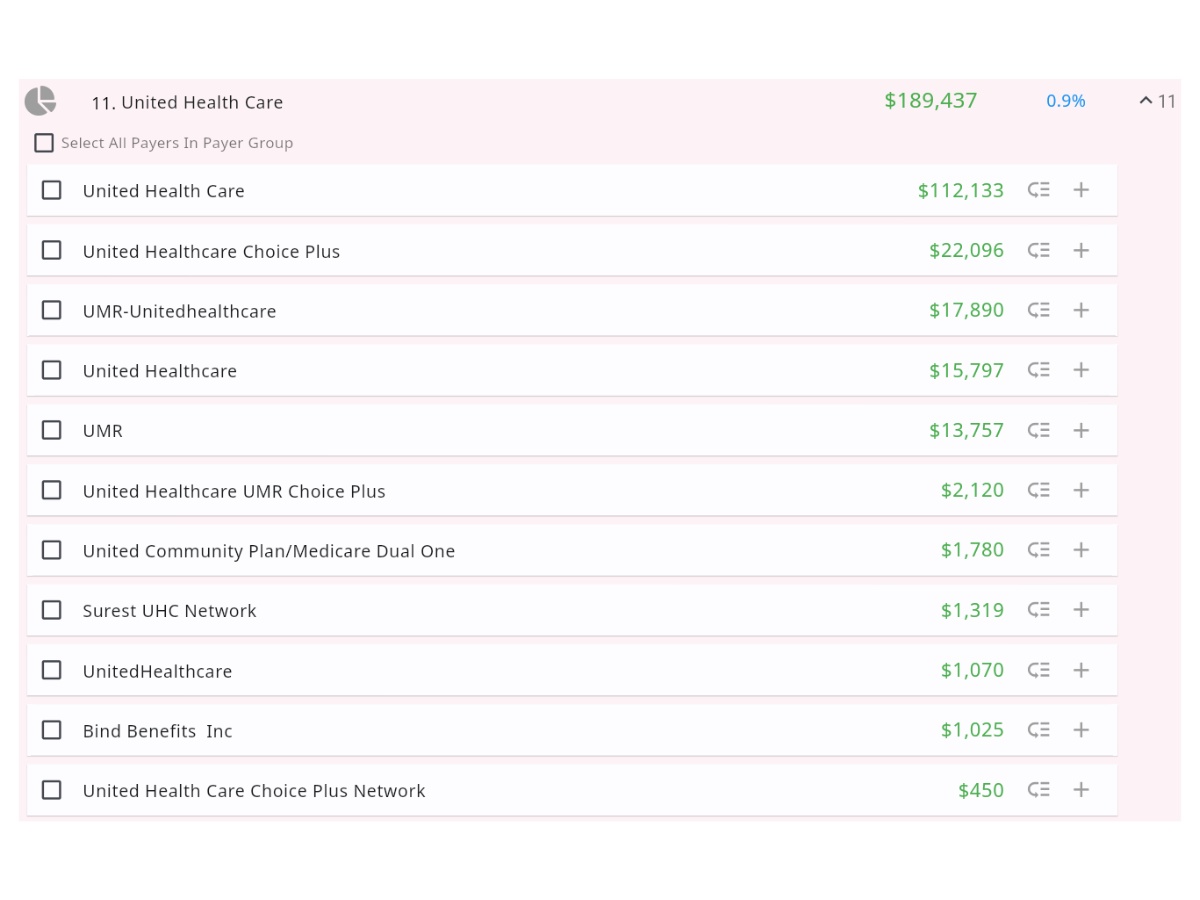The height and width of the screenshot is (900, 1200).
Task: Tick the United Healthcare Choice Plus checkbox
Action: coord(51,250)
